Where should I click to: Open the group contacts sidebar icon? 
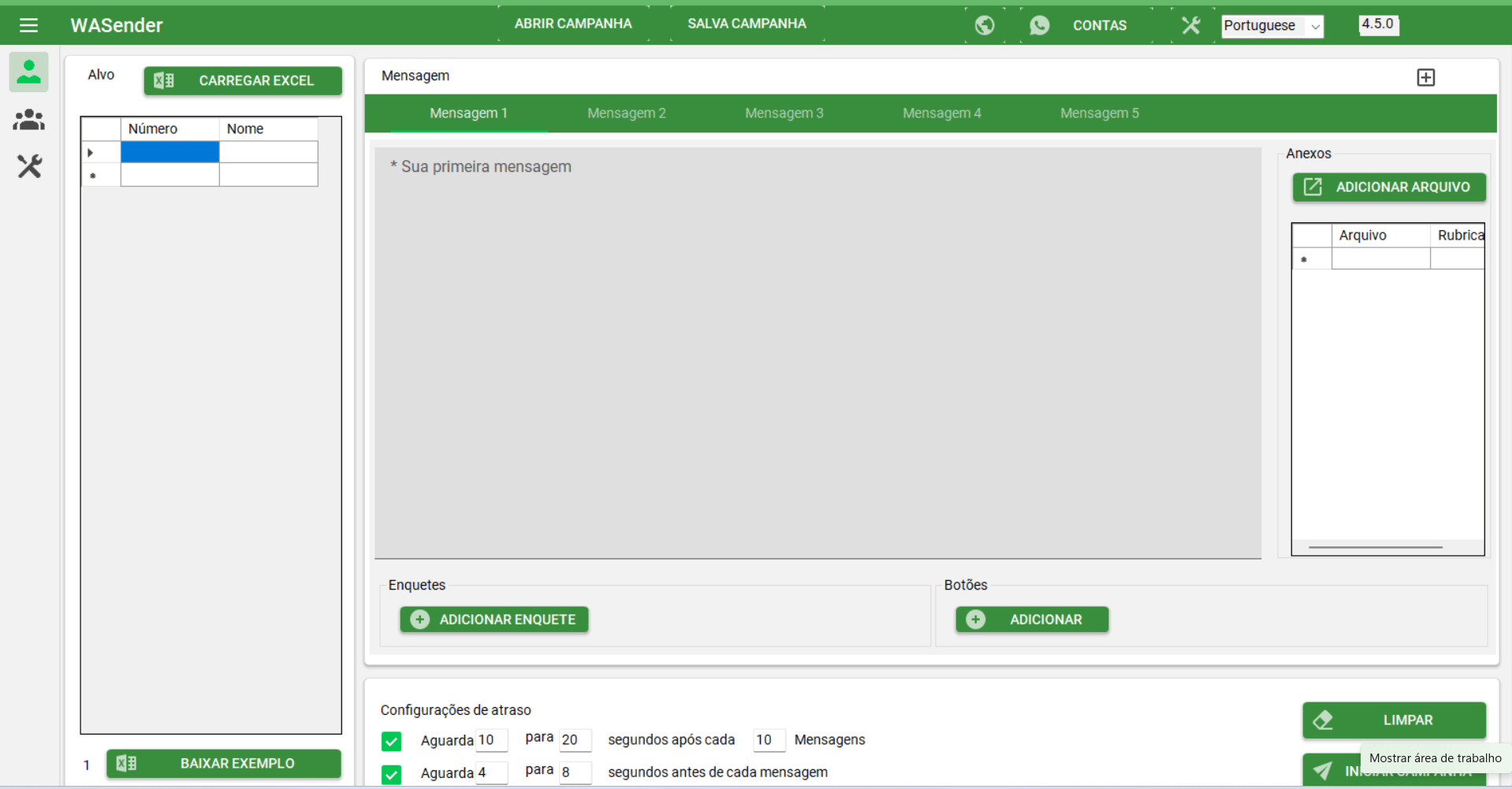29,120
